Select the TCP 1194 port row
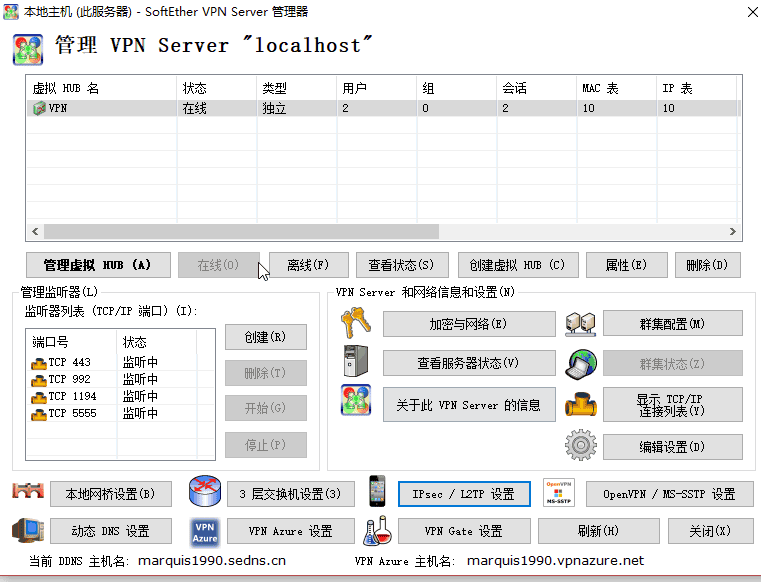Image resolution: width=761 pixels, height=582 pixels. tap(120, 397)
